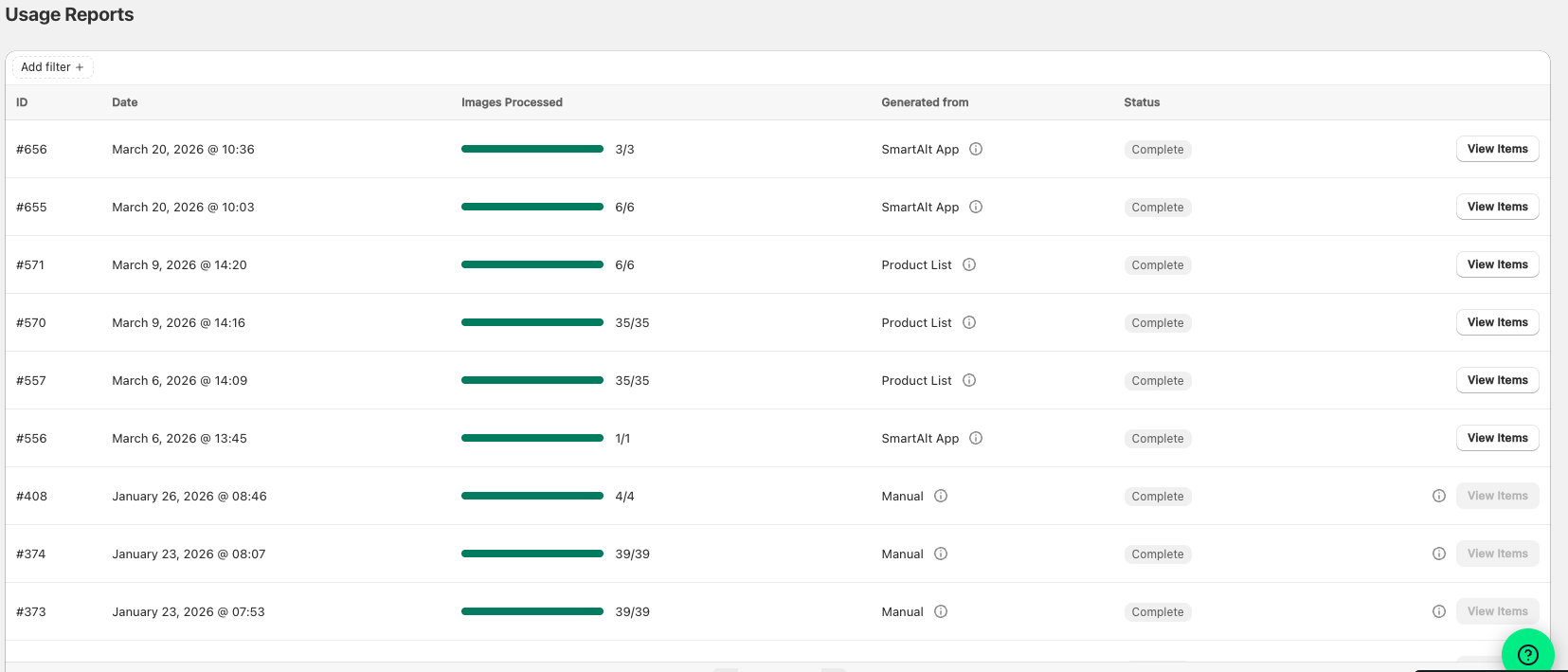1568x672 pixels.
Task: Open info icon beside Product List in row #571
Action: point(969,264)
